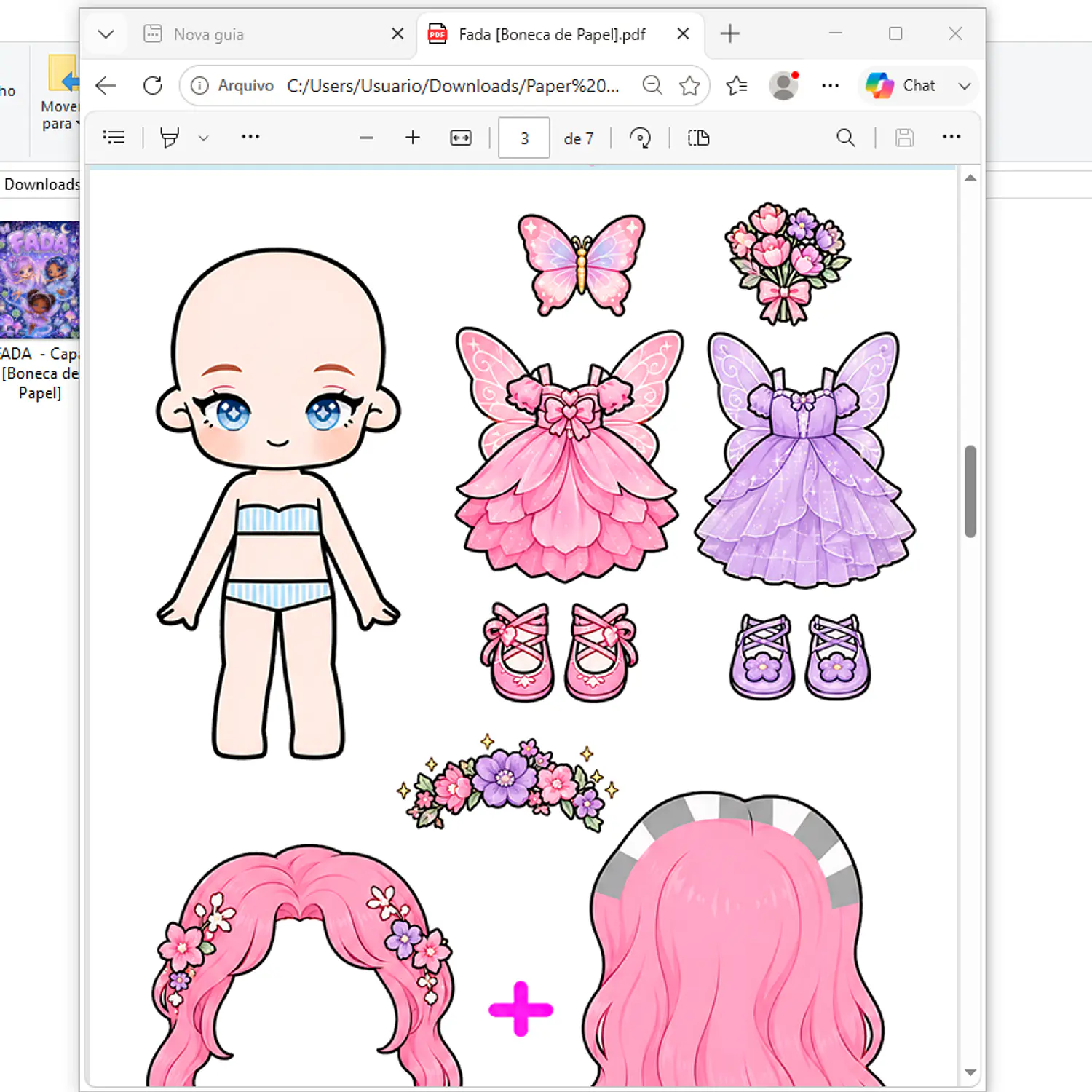Switch PDF page view layout
The image size is (1092, 1092).
pyautogui.click(x=698, y=138)
